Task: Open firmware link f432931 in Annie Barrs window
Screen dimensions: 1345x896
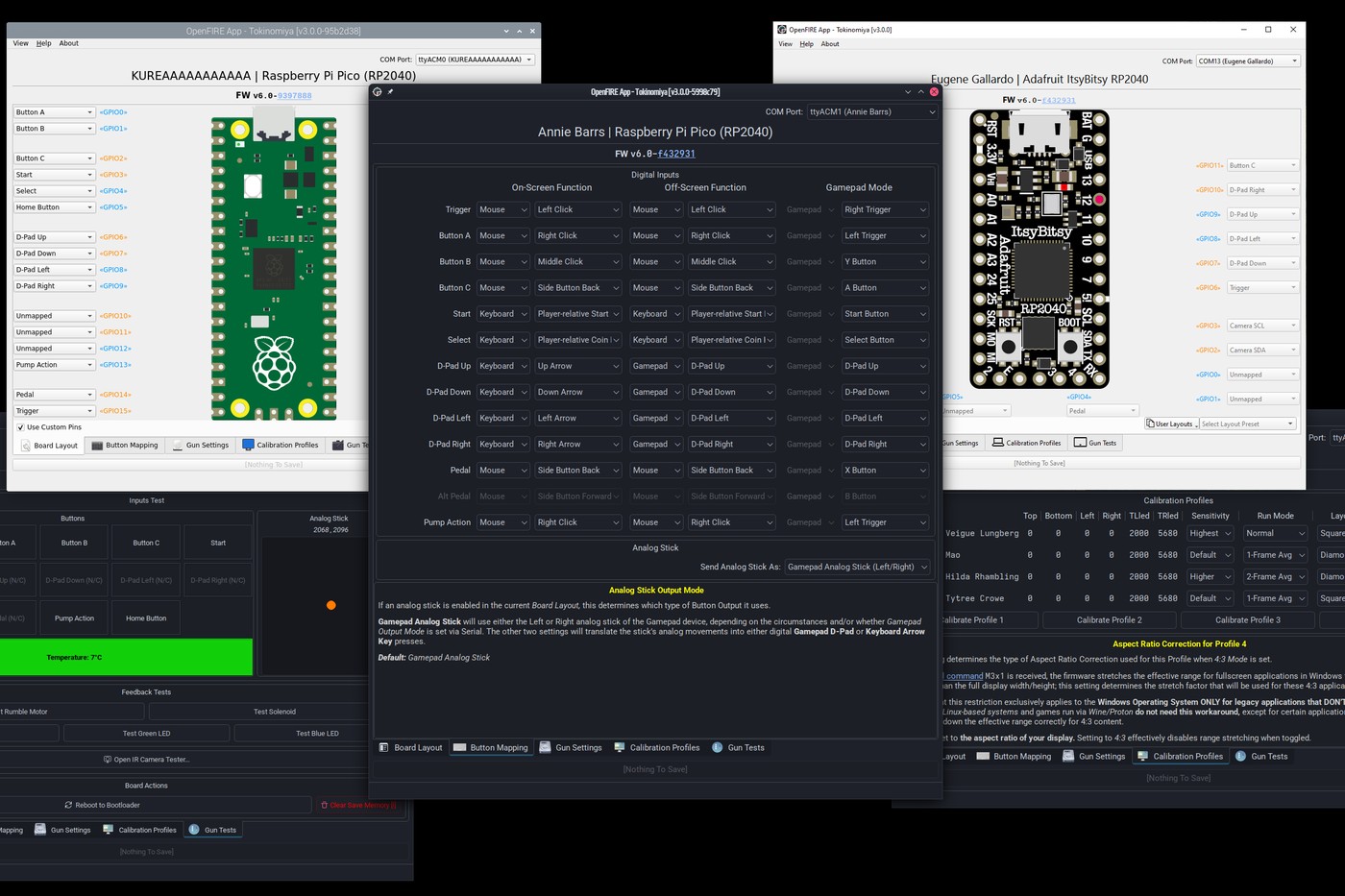Action: click(676, 154)
